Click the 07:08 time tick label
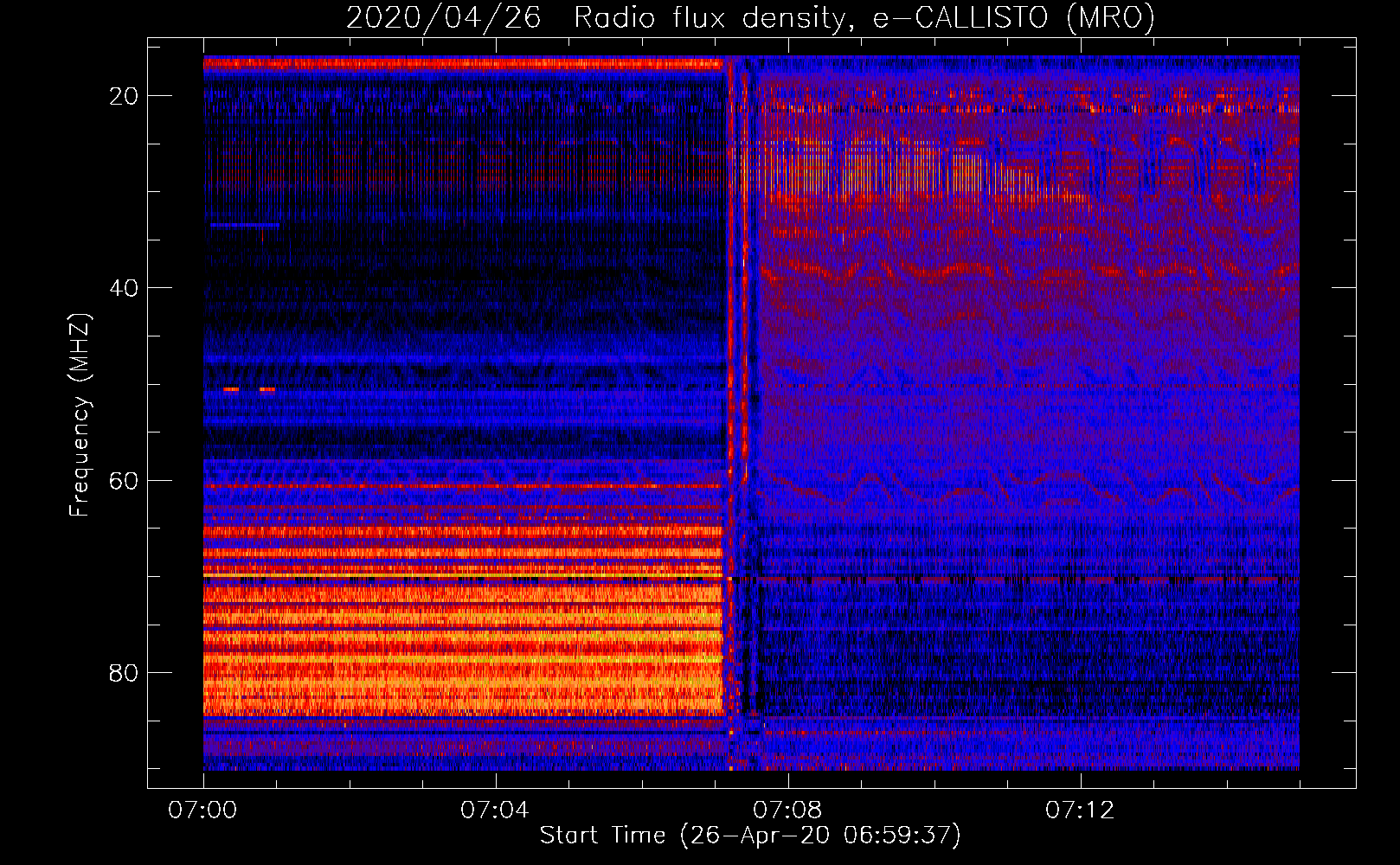Image resolution: width=1400 pixels, height=865 pixels. click(x=787, y=811)
